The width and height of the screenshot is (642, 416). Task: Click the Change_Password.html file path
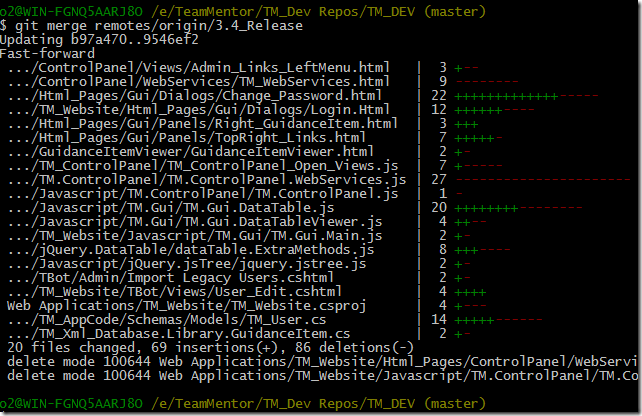[x=194, y=96]
